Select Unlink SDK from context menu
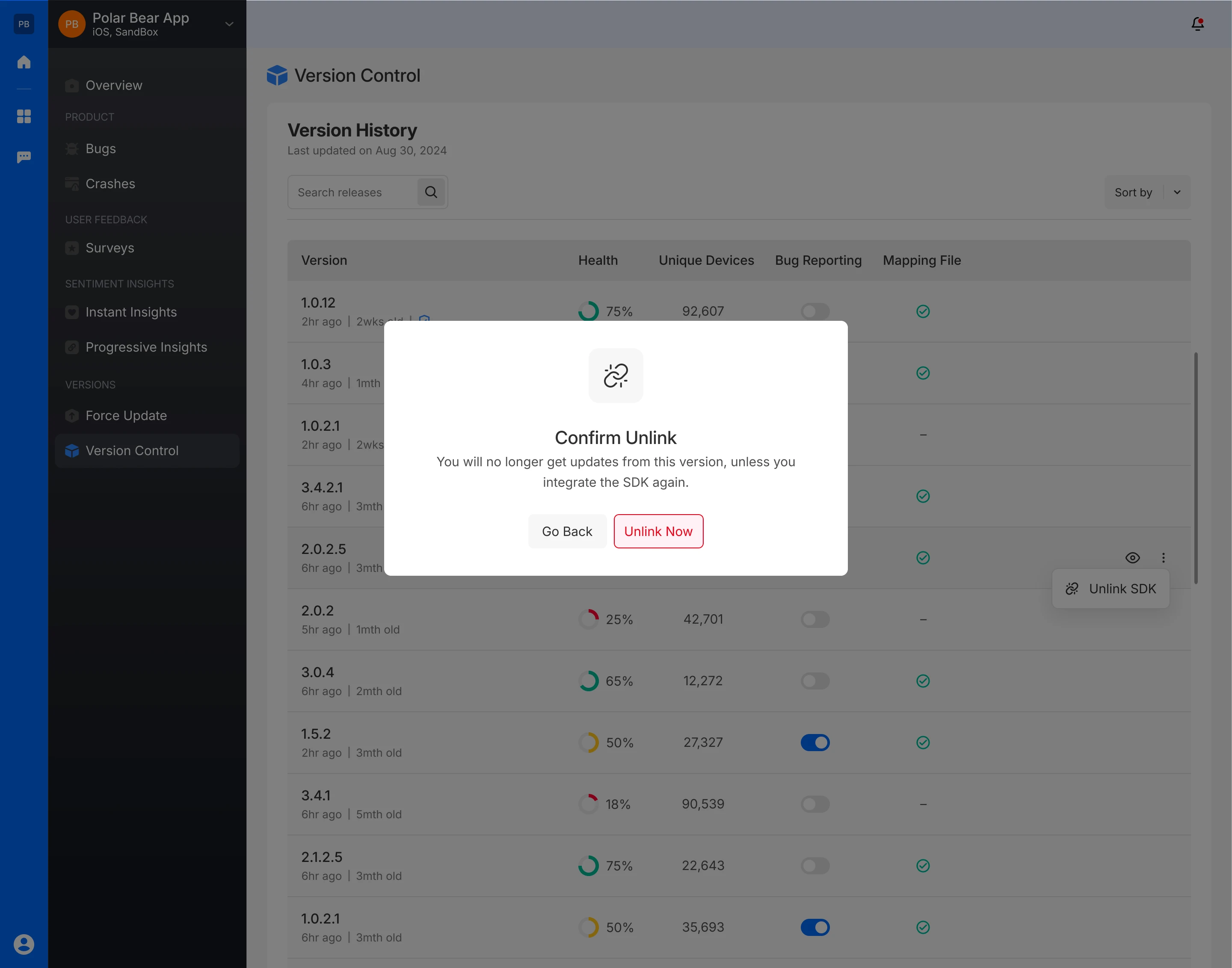 click(1111, 589)
